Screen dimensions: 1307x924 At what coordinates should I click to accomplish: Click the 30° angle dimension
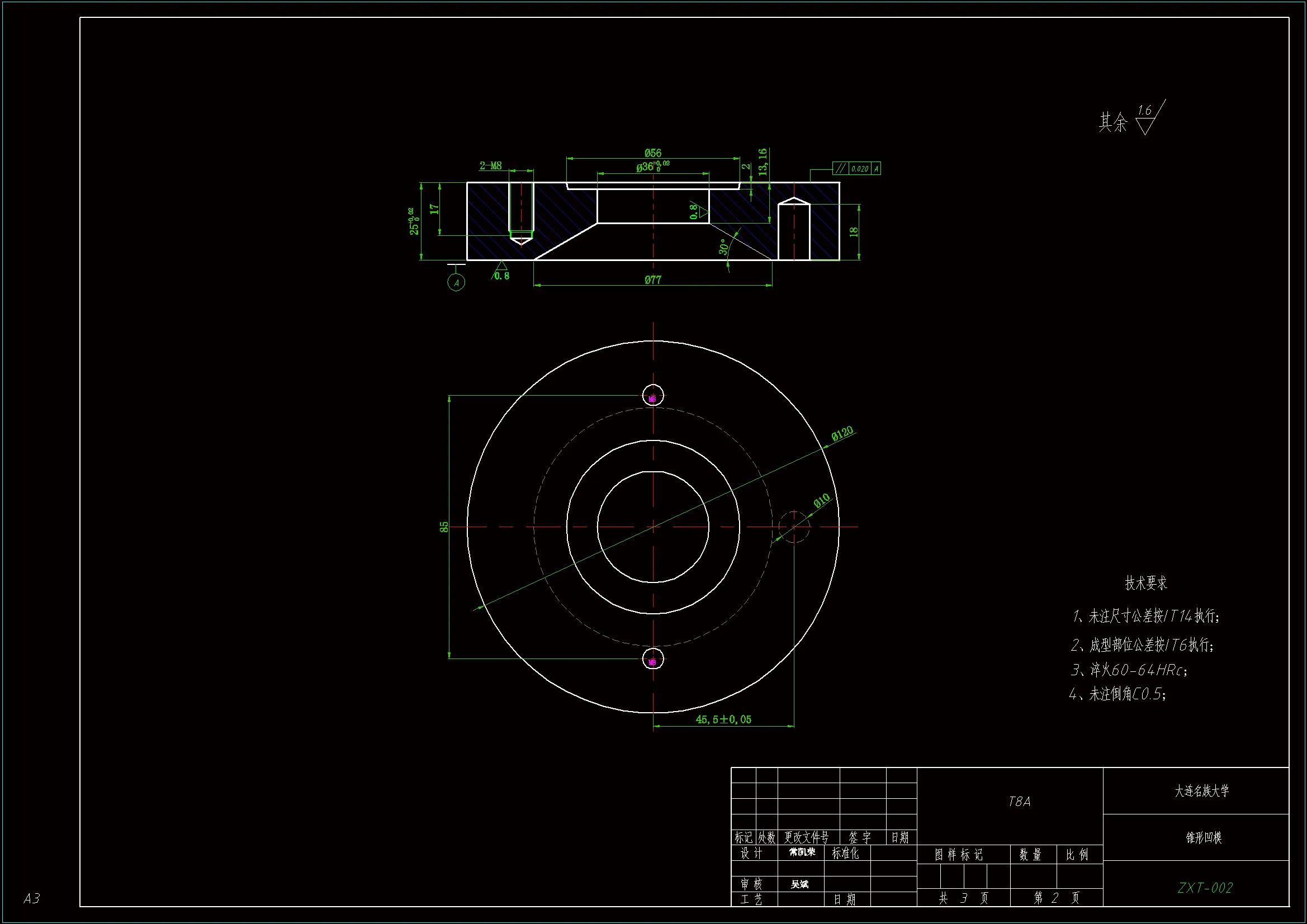[723, 247]
